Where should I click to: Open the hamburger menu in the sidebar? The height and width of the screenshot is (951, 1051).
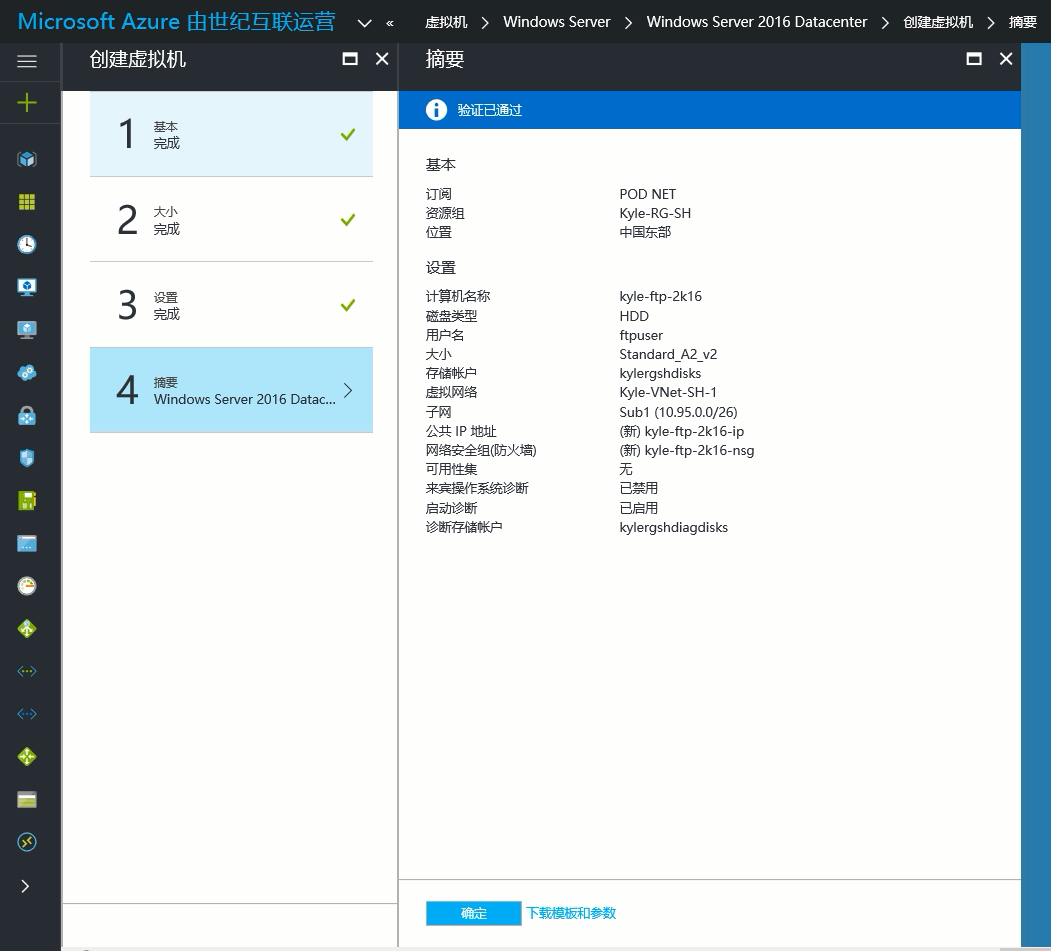(x=27, y=61)
